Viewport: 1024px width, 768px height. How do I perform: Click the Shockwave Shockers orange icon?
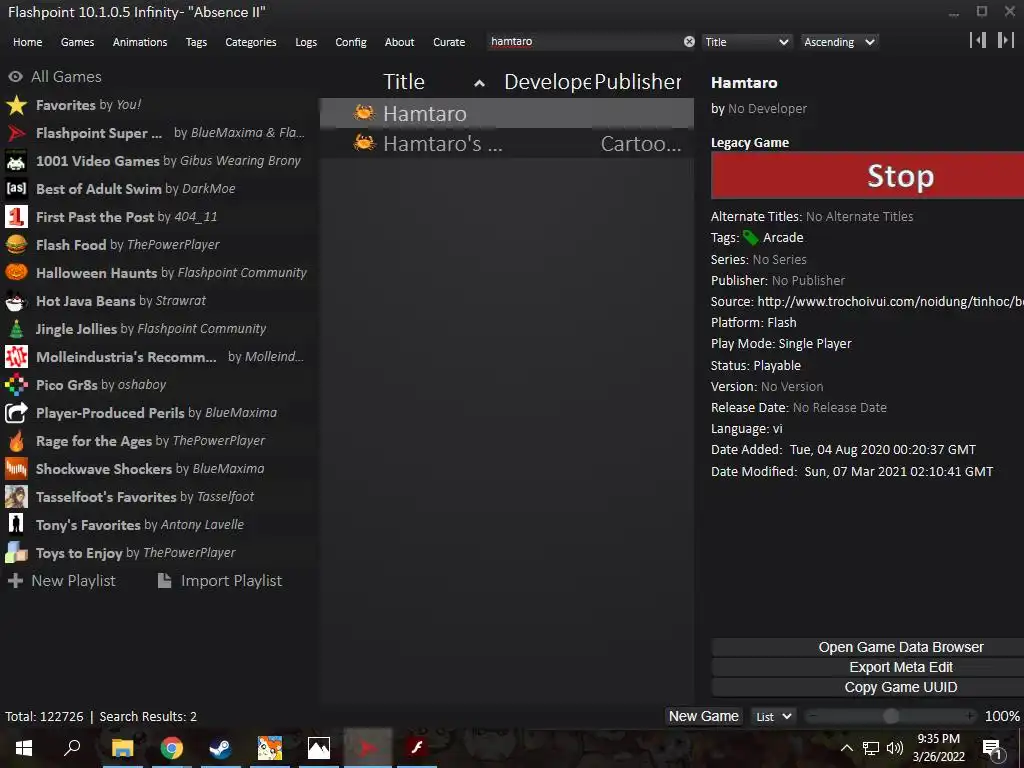pos(16,469)
